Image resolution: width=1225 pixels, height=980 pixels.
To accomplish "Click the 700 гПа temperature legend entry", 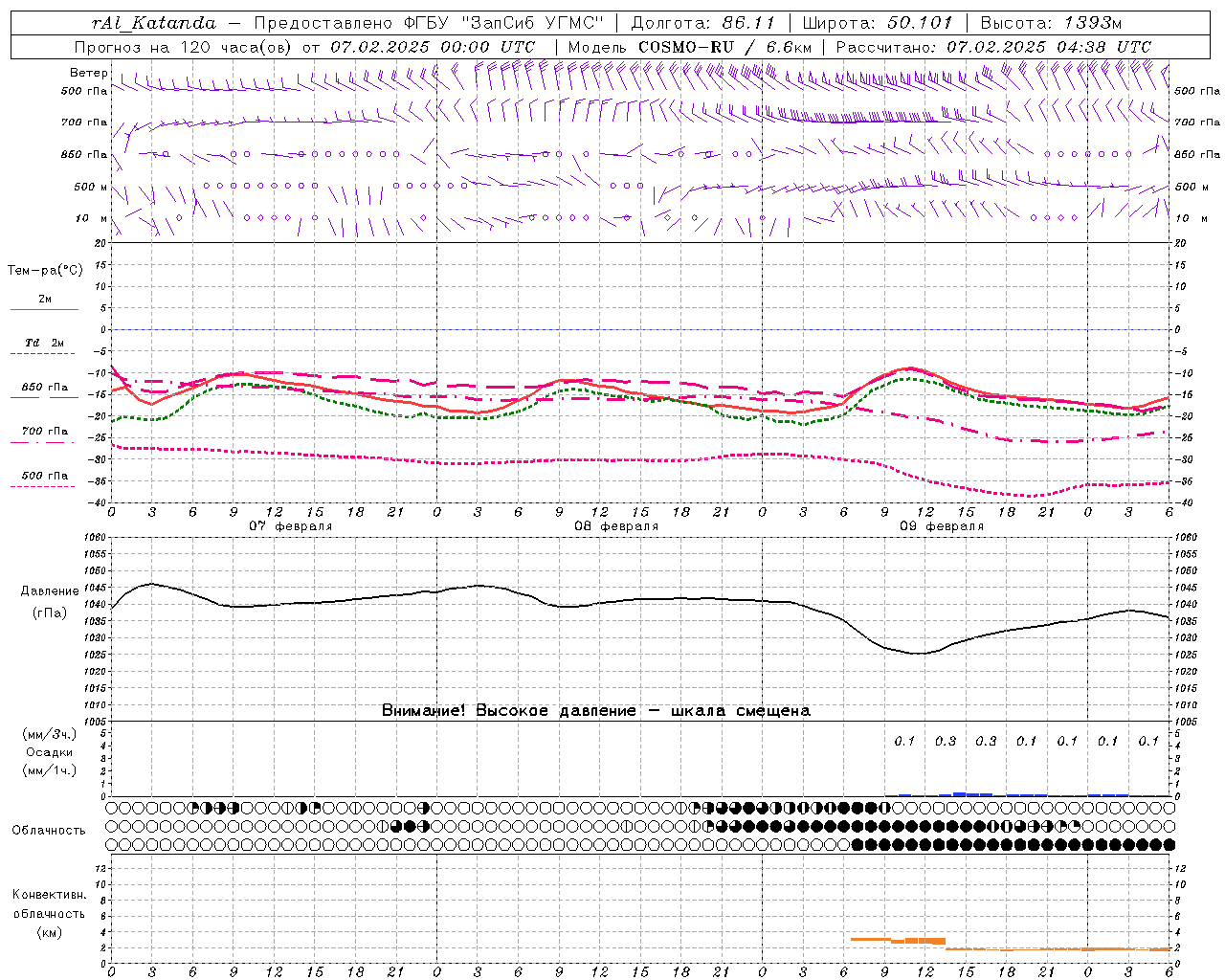I will [45, 432].
